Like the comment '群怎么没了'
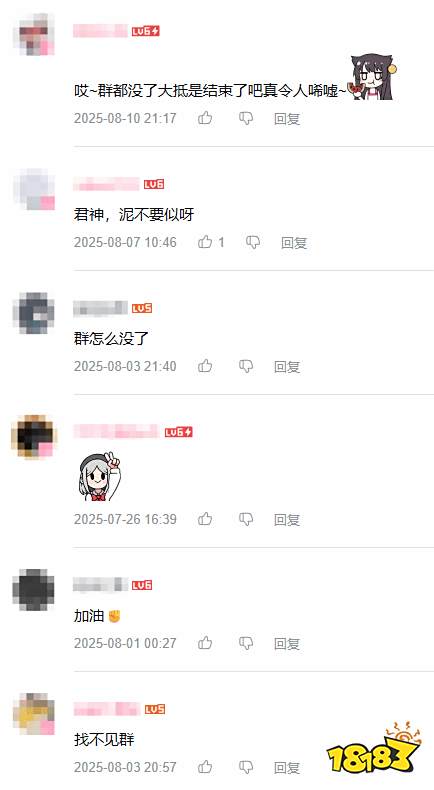434x790 pixels. 205,366
